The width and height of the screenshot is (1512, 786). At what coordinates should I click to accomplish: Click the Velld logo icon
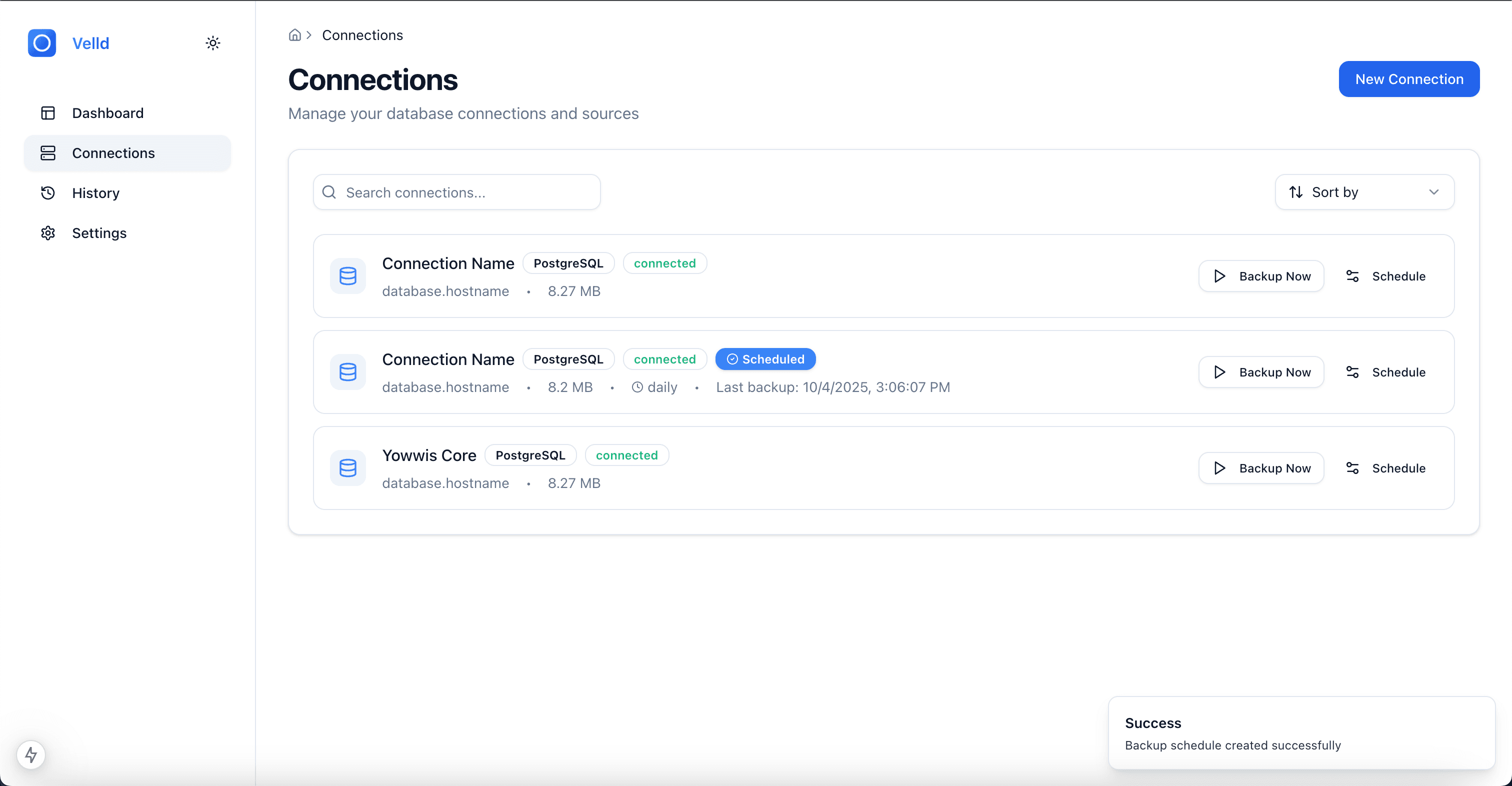[41, 43]
